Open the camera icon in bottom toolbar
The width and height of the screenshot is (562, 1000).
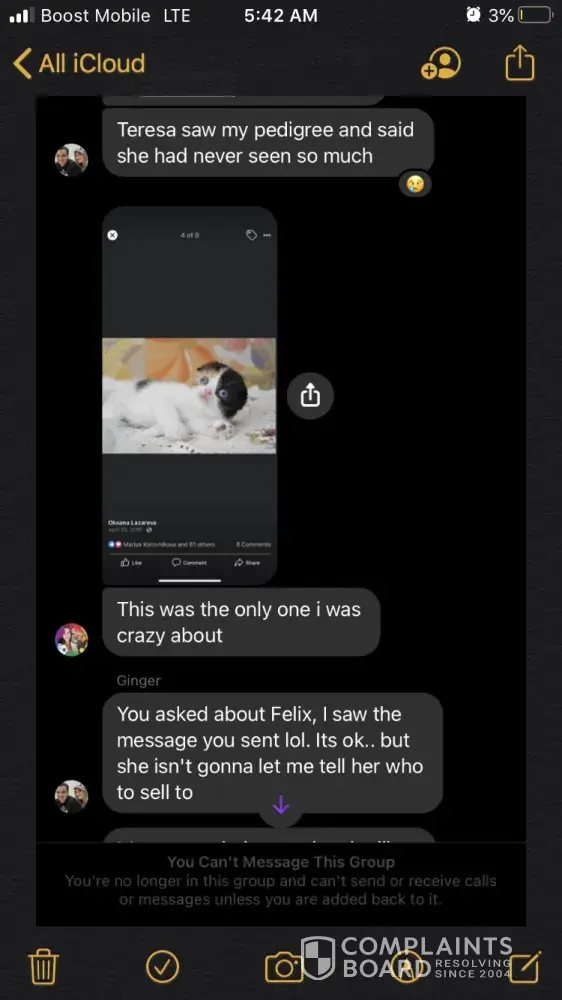(284, 967)
